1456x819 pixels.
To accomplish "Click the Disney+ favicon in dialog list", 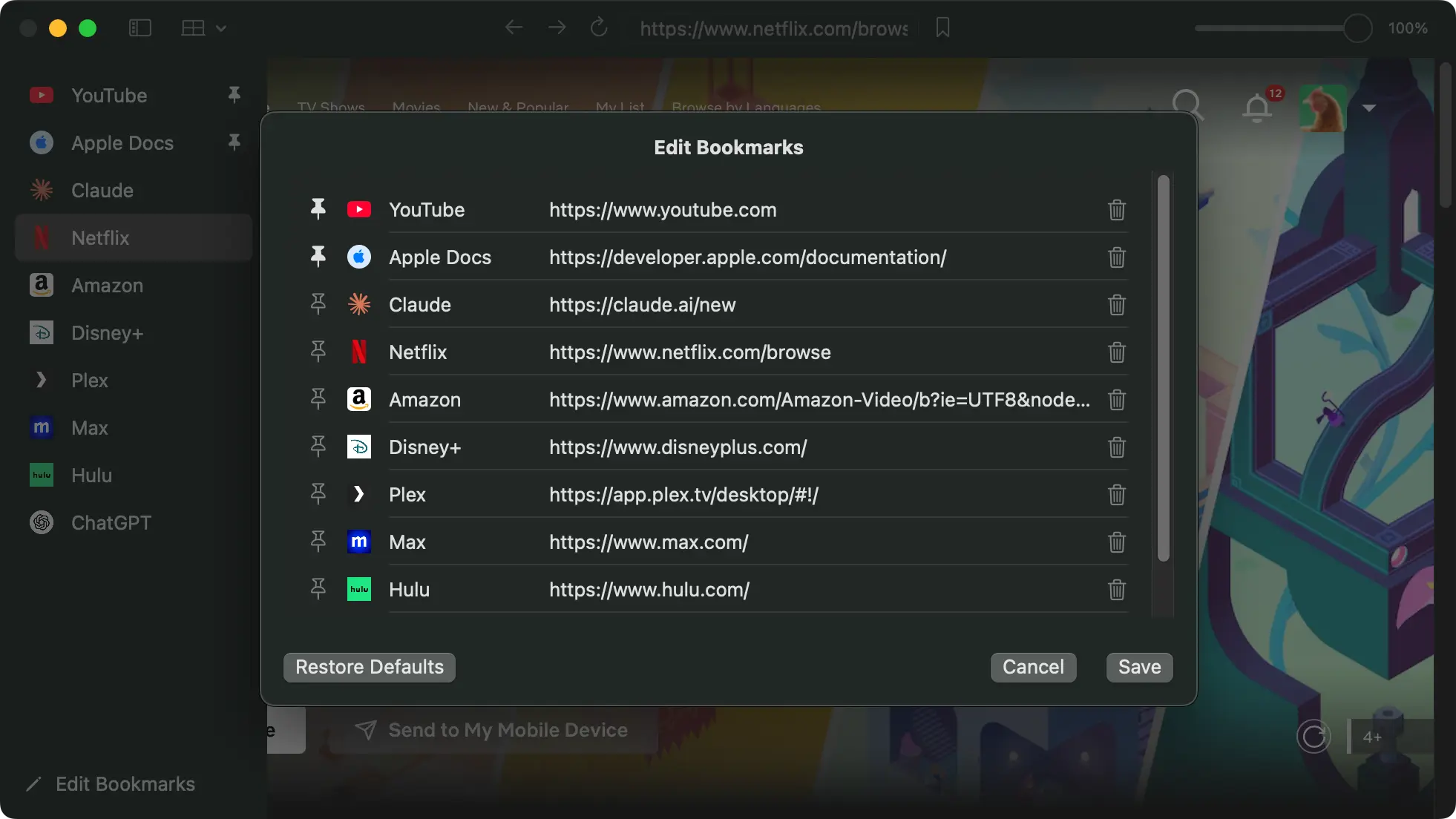I will tap(359, 447).
